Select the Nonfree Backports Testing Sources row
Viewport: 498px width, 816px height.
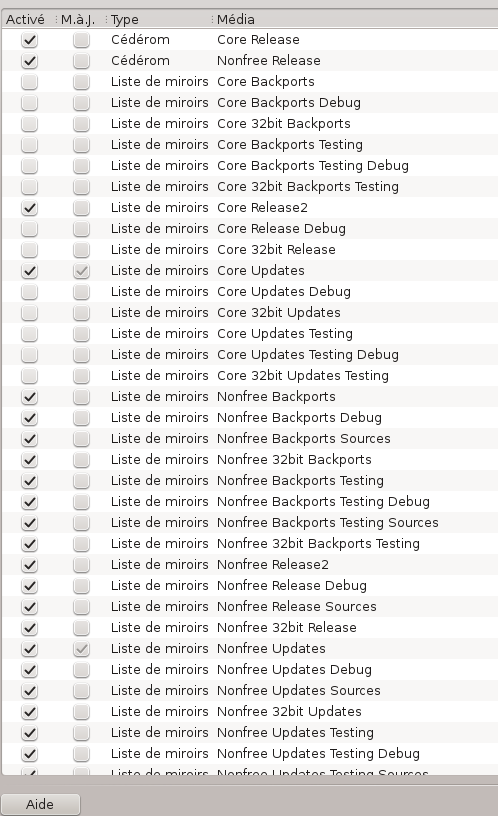click(x=250, y=522)
